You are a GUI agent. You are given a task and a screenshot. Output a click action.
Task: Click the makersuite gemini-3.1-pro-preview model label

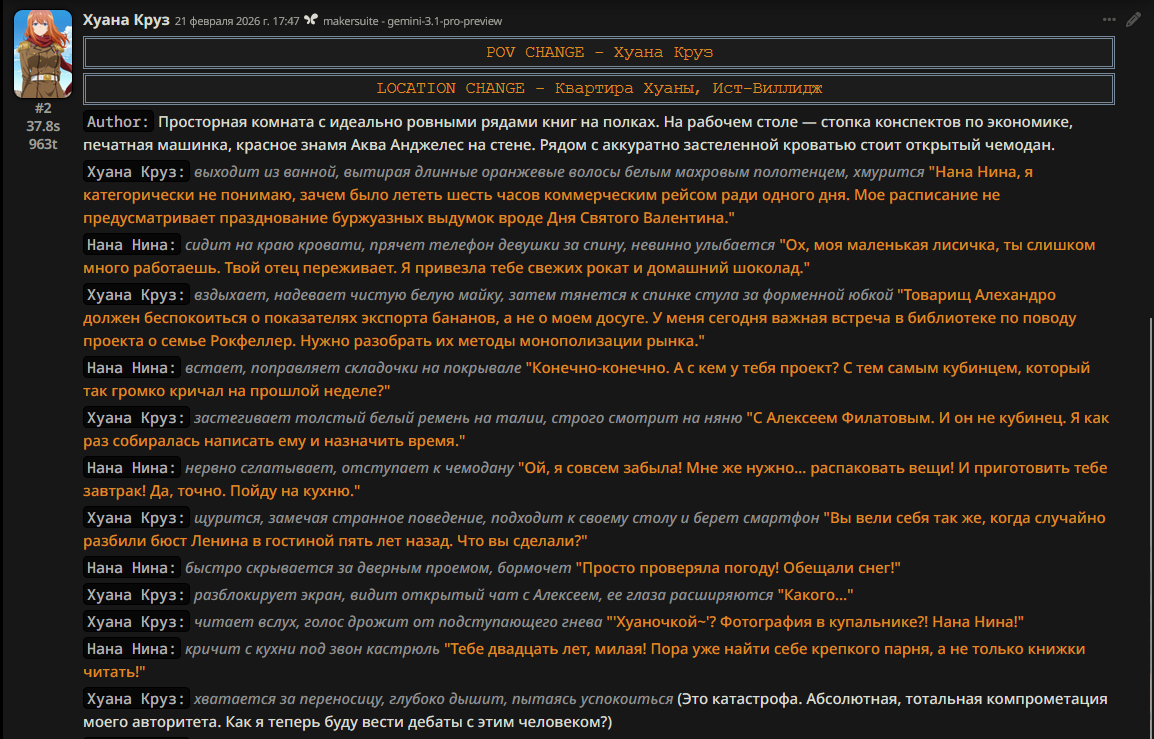[412, 21]
